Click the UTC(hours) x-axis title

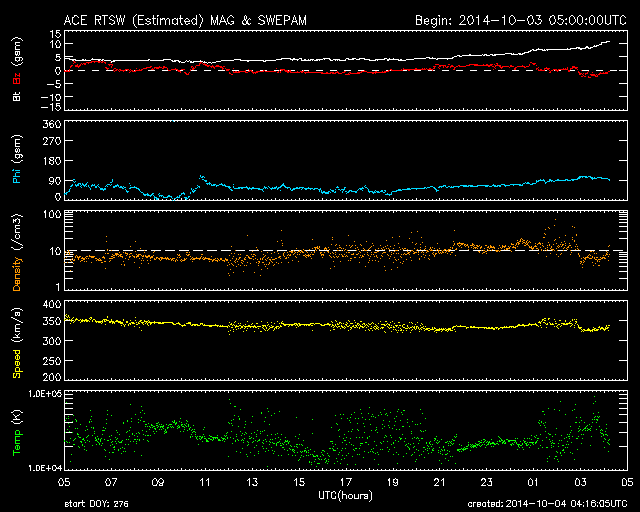pos(345,495)
